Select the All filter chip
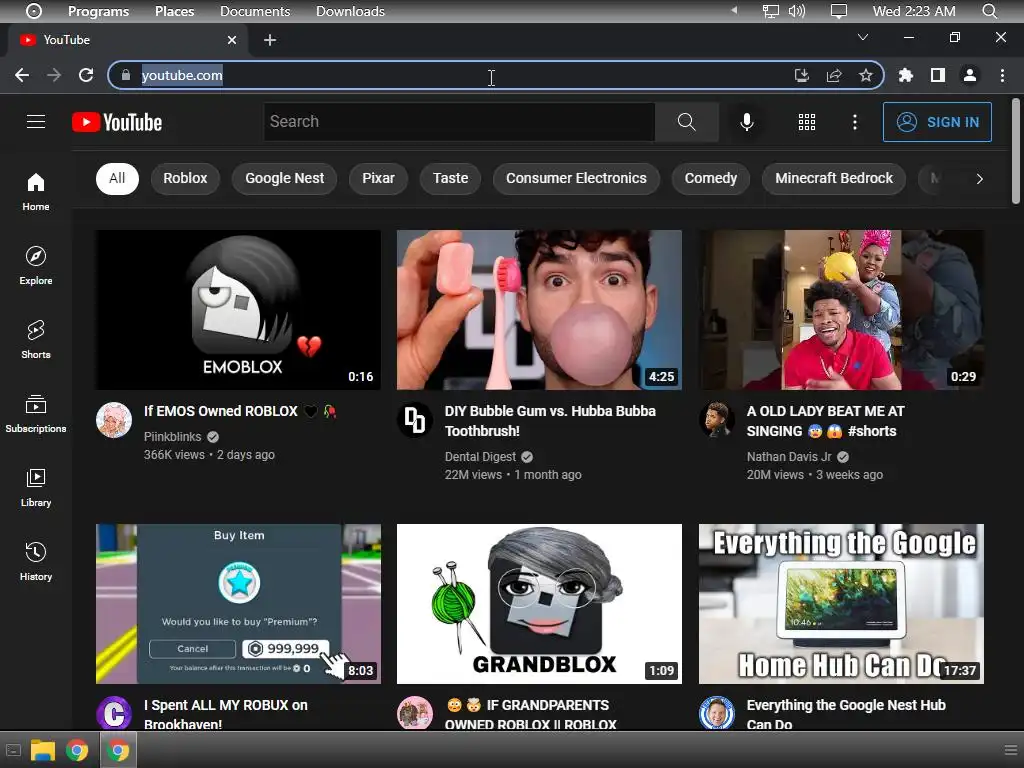 [x=117, y=178]
